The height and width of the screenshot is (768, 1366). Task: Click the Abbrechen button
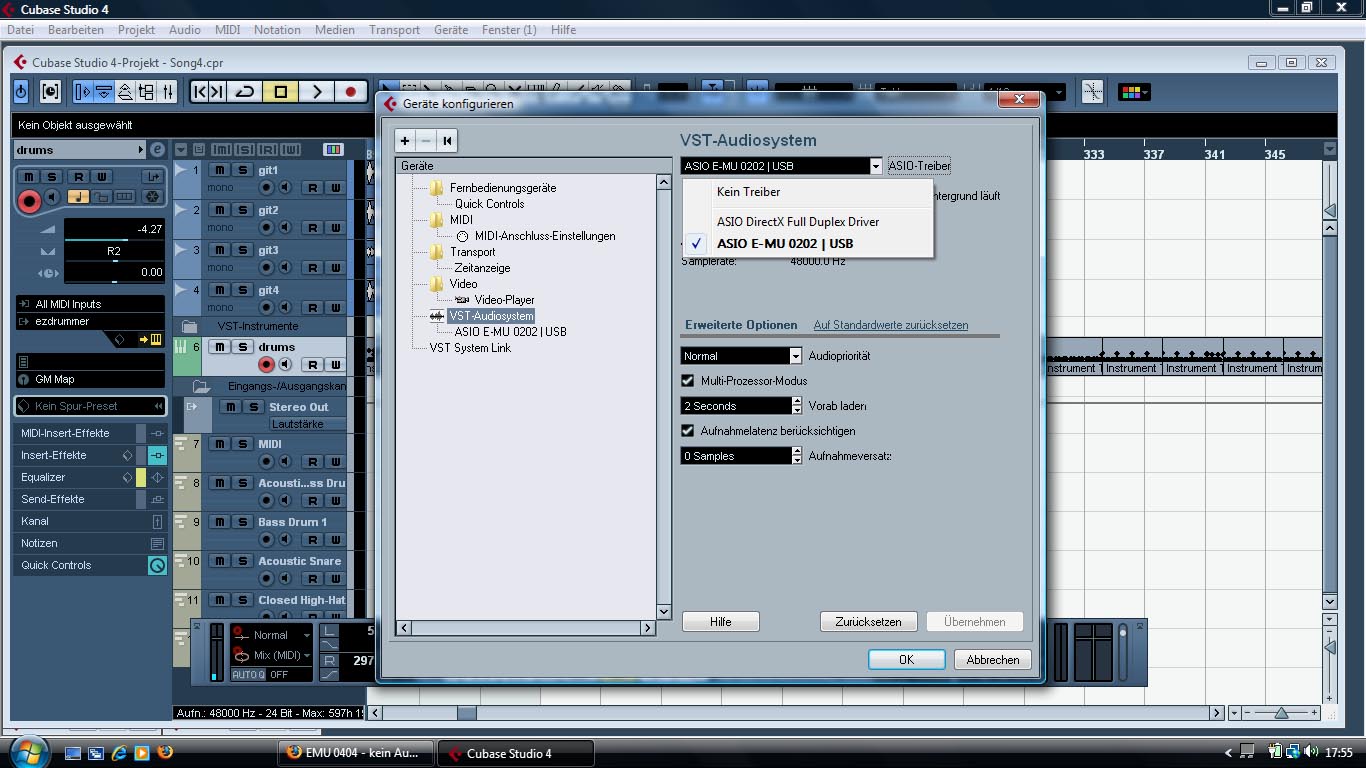tap(993, 660)
